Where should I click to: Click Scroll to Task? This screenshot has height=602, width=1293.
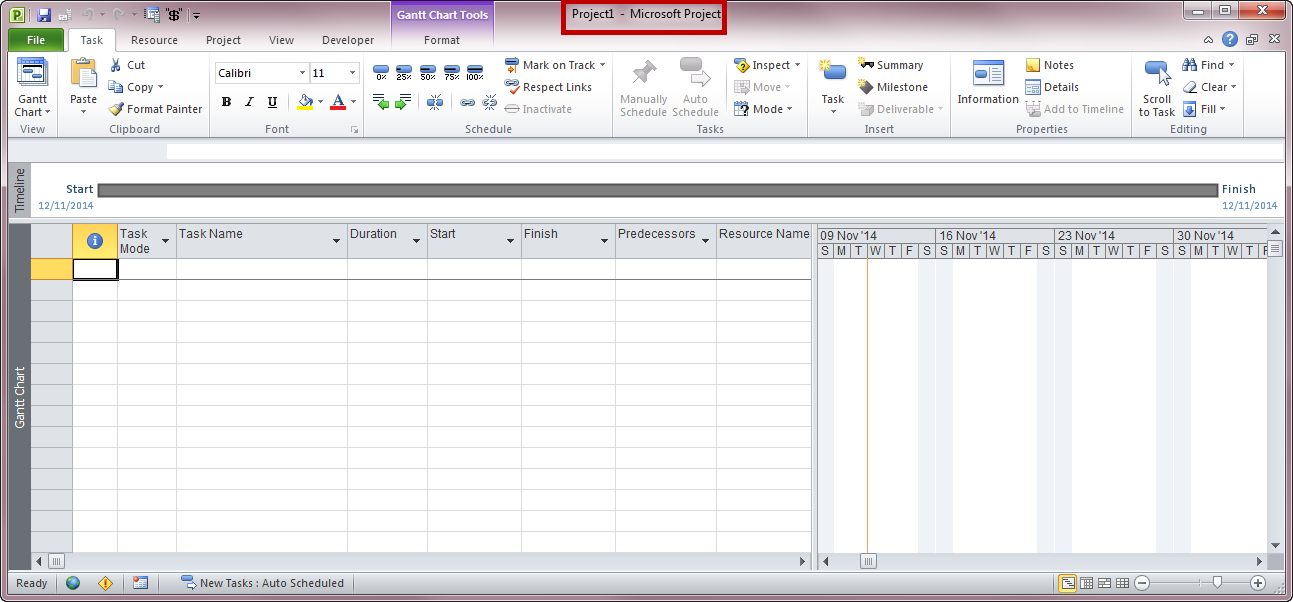pyautogui.click(x=1157, y=88)
